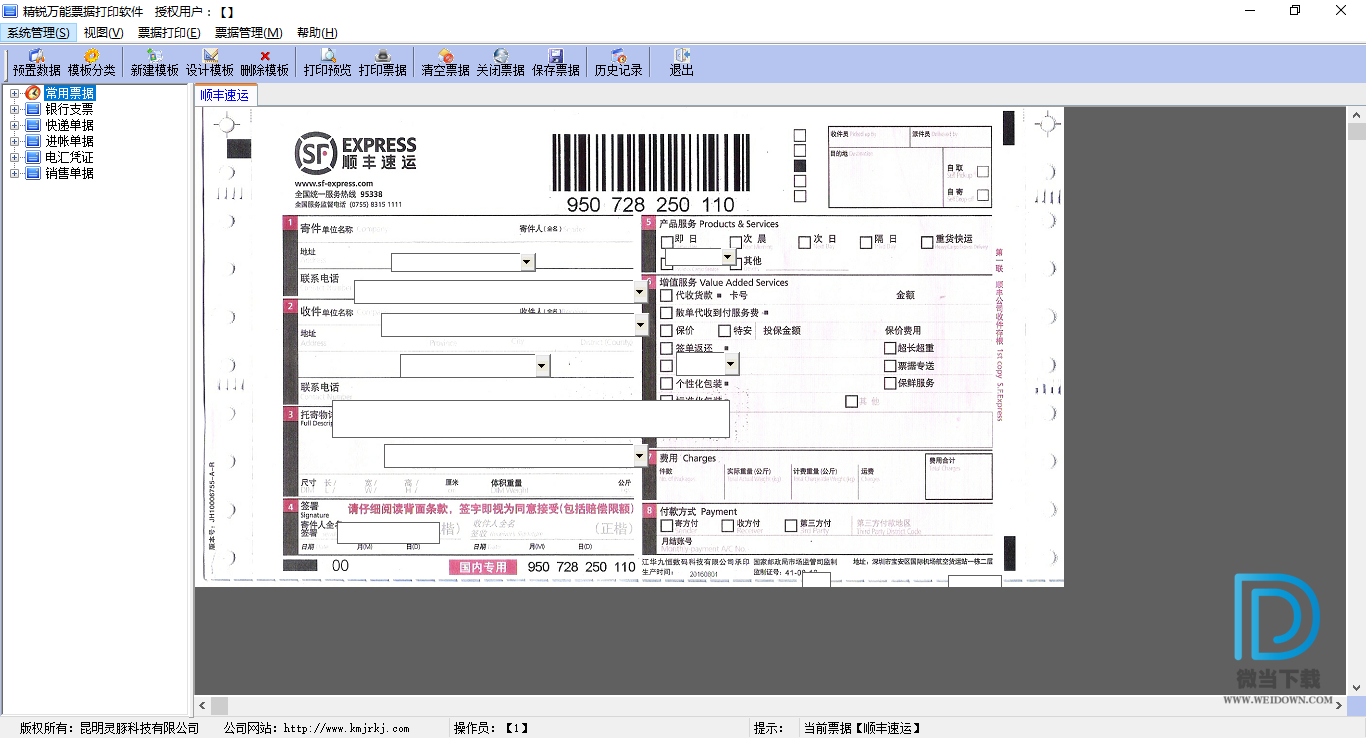Image resolution: width=1366 pixels, height=738 pixels.
Task: Check the 次日 service checkbox
Action: tap(805, 241)
